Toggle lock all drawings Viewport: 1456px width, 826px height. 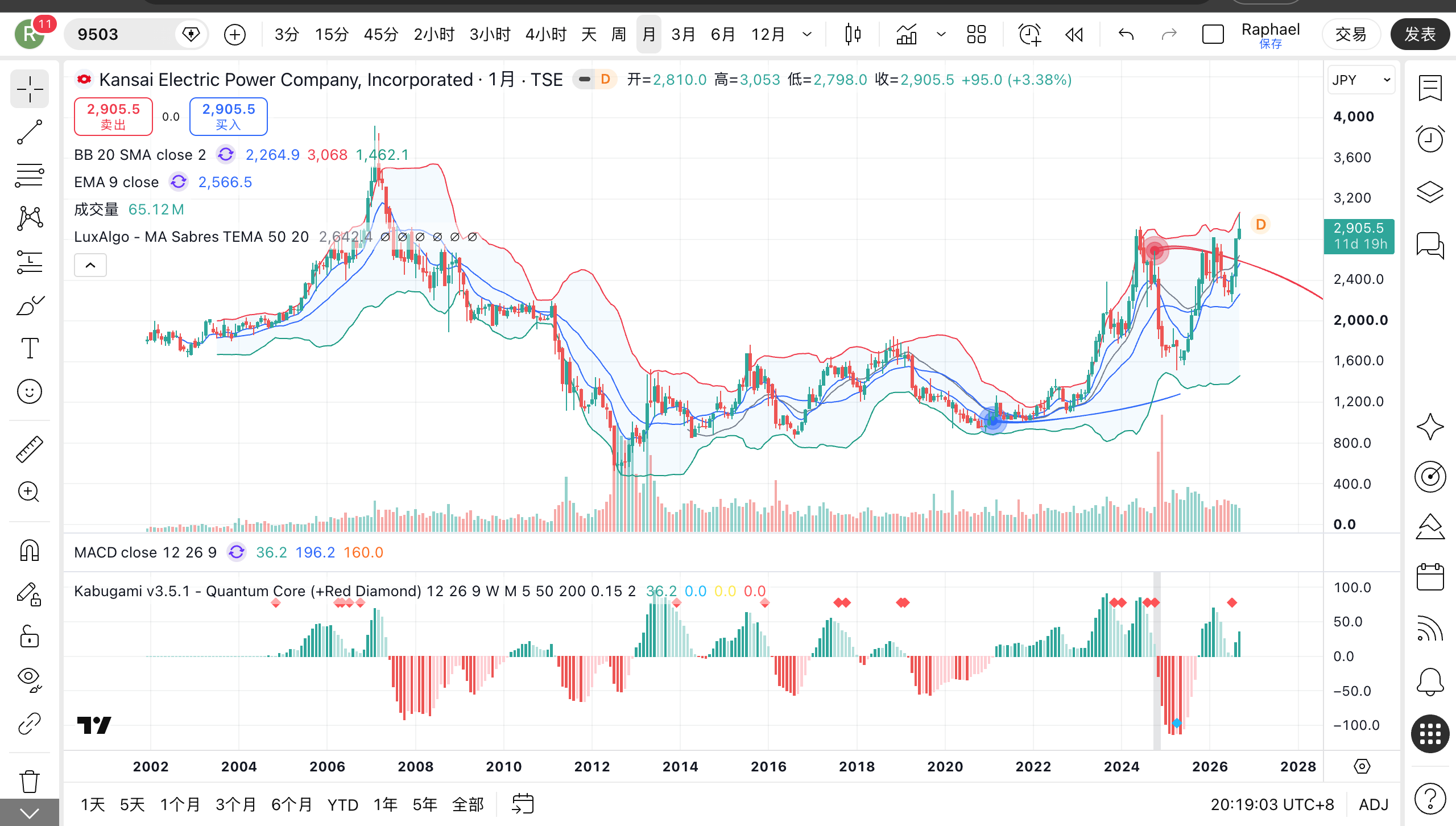30,637
